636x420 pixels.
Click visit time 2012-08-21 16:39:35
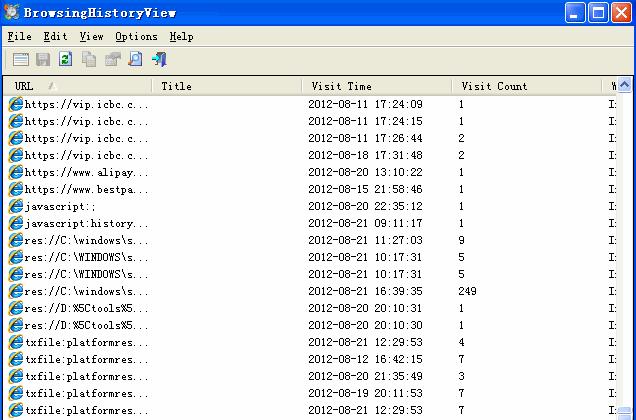(x=365, y=291)
